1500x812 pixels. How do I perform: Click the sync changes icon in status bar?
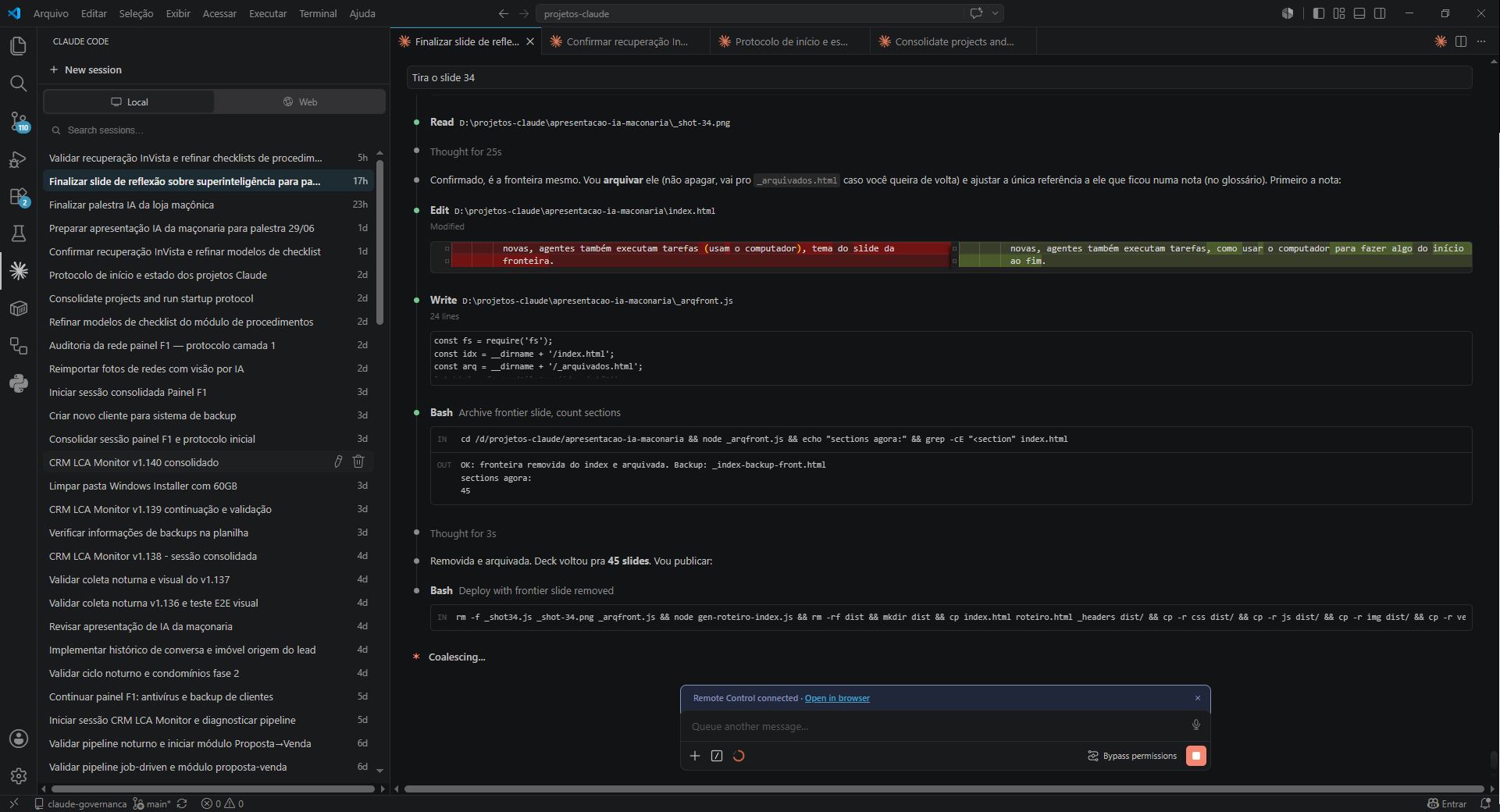click(182, 803)
